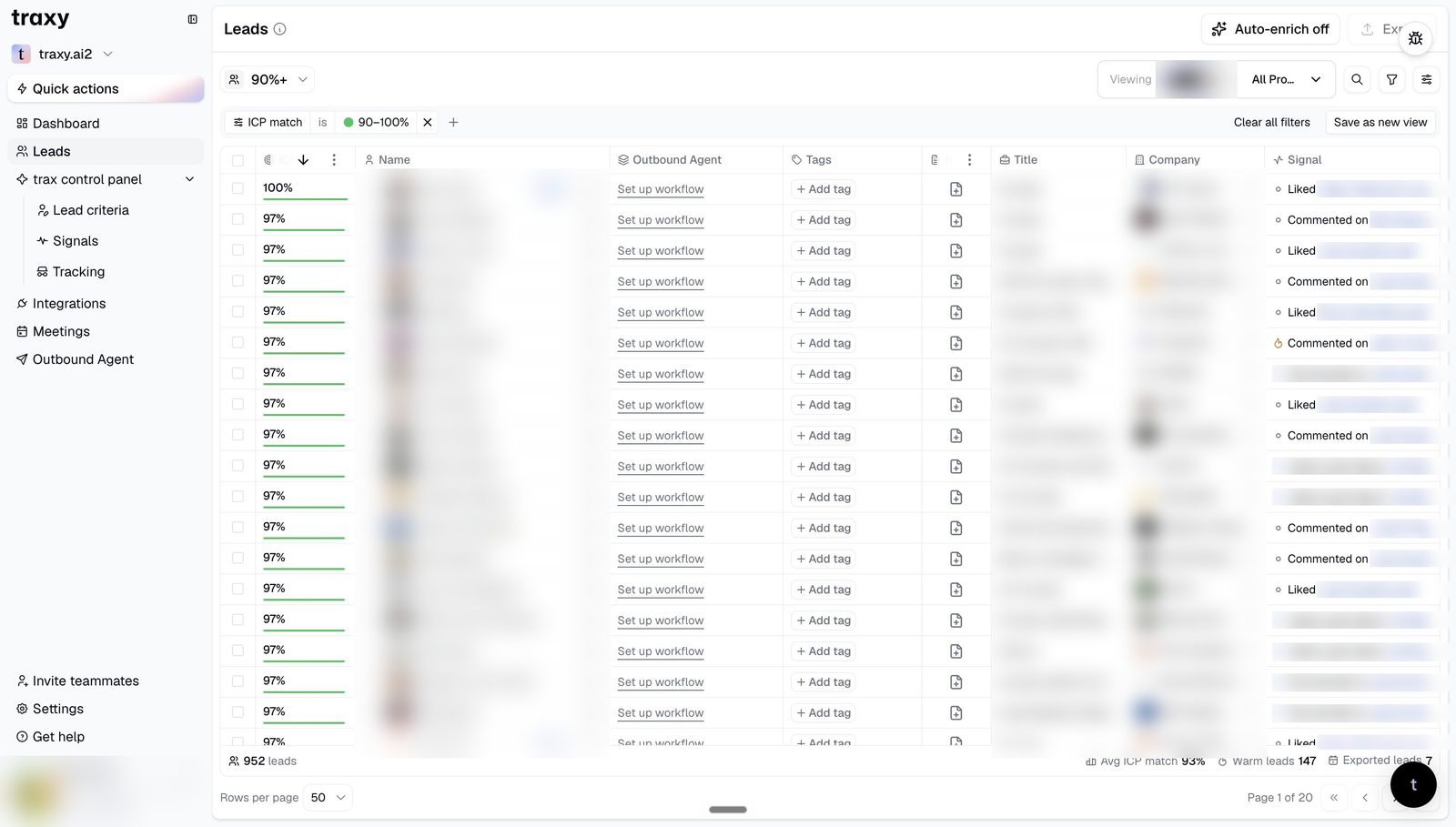This screenshot has width=1456, height=827.
Task: Open Settings in sidebar
Action: click(106, 709)
